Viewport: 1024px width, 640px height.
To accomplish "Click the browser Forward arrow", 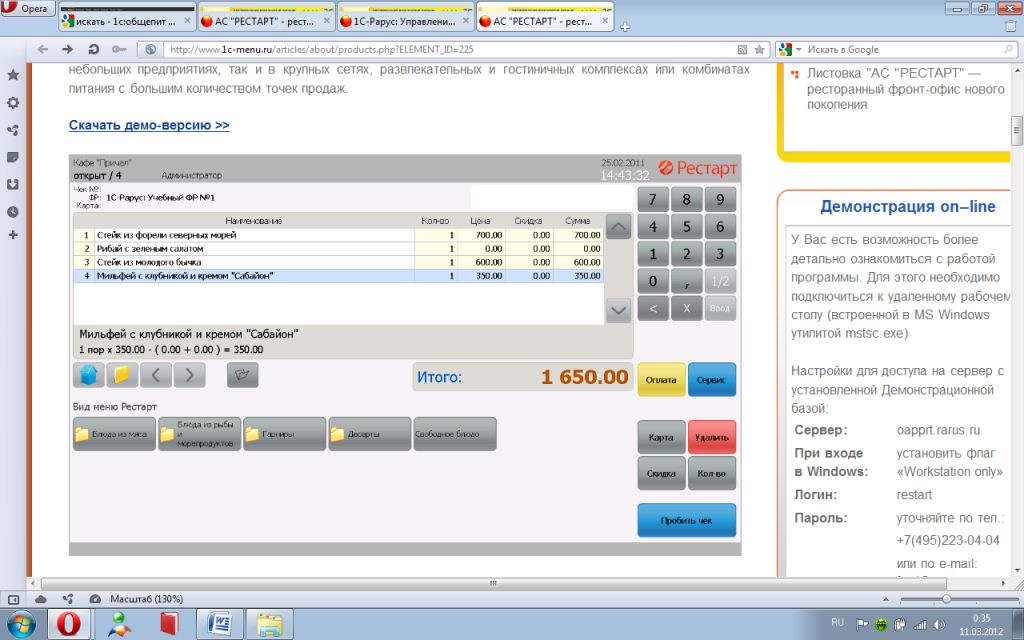I will tap(67, 49).
